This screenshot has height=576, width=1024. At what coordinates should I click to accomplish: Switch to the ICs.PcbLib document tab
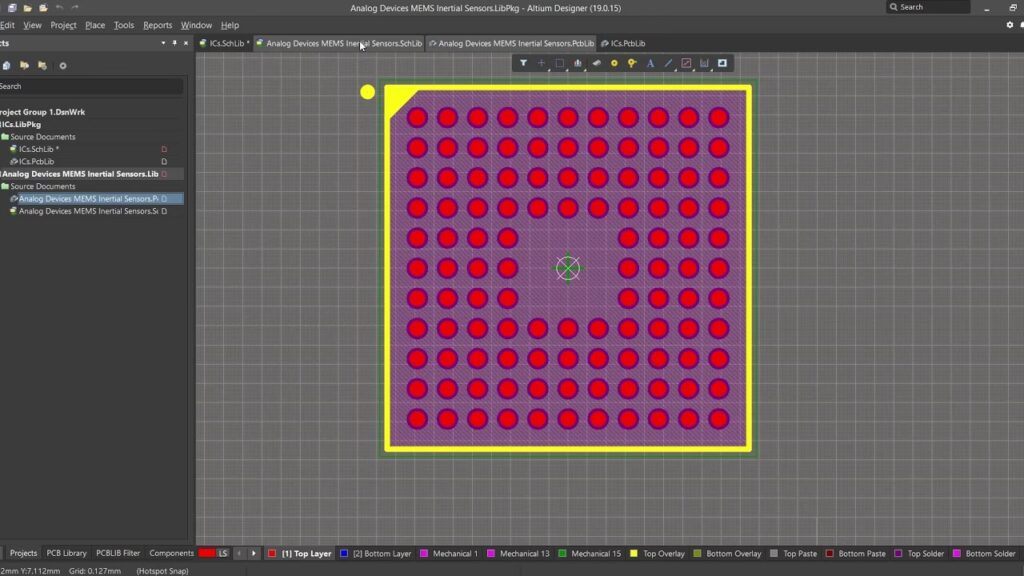click(627, 44)
